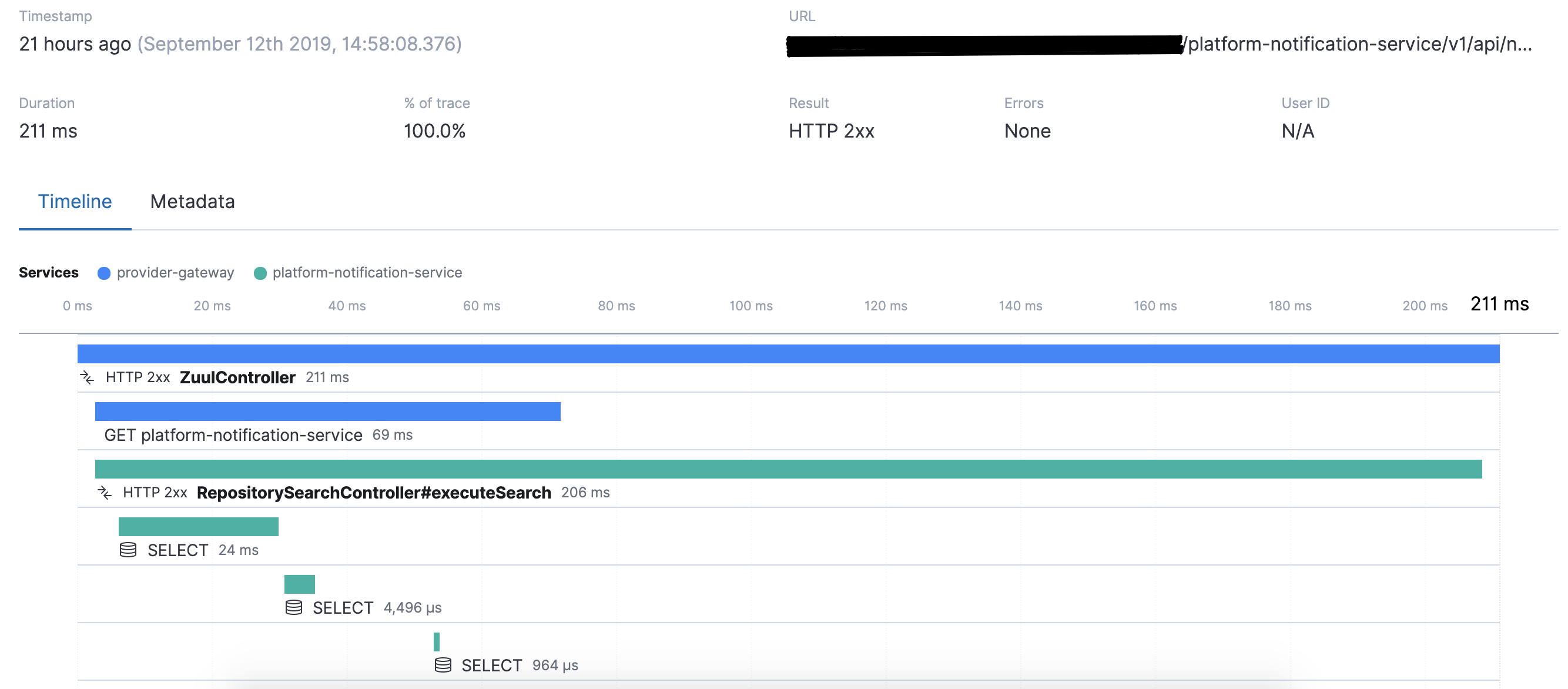Viewport: 1568px width, 689px height.
Task: Click the ZuulController span name
Action: pyautogui.click(x=237, y=377)
